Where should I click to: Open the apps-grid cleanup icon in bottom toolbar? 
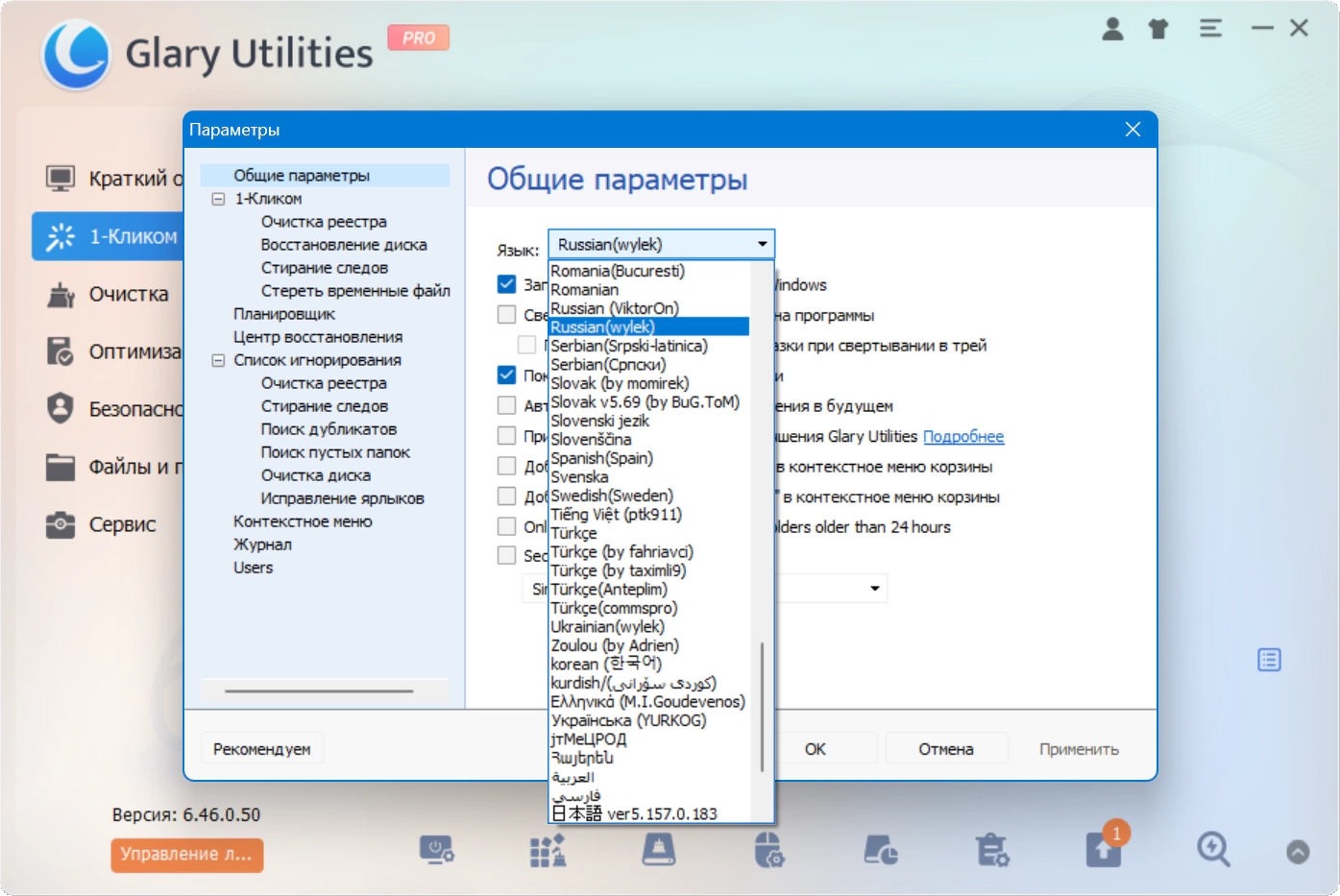tap(548, 850)
